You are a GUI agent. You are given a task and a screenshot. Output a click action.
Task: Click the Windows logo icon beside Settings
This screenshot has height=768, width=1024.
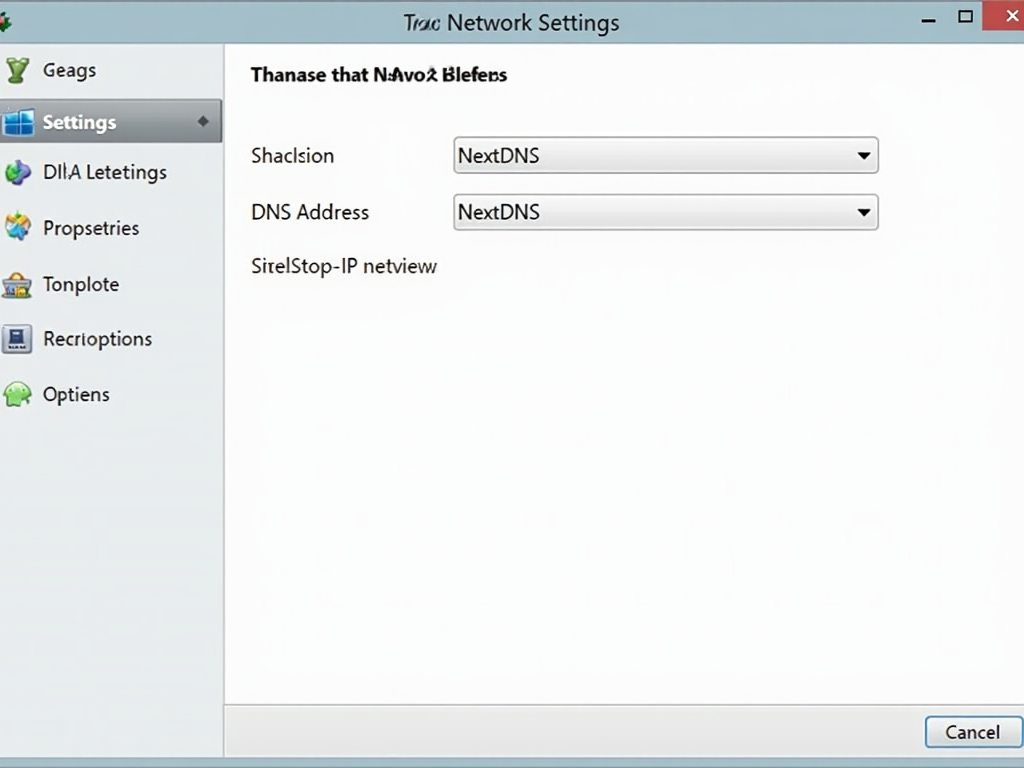coord(18,122)
